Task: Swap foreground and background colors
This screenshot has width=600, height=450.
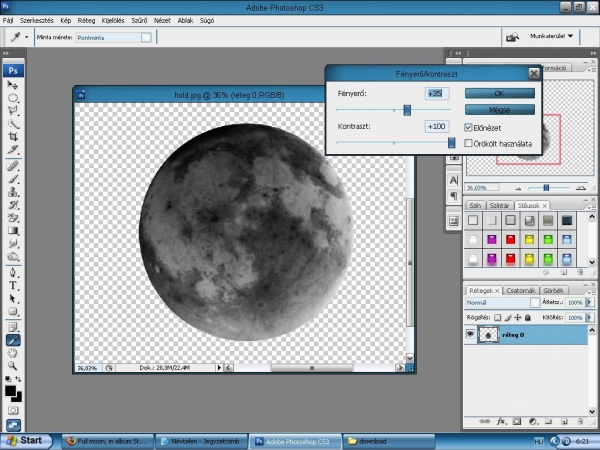Action: [x=18, y=379]
